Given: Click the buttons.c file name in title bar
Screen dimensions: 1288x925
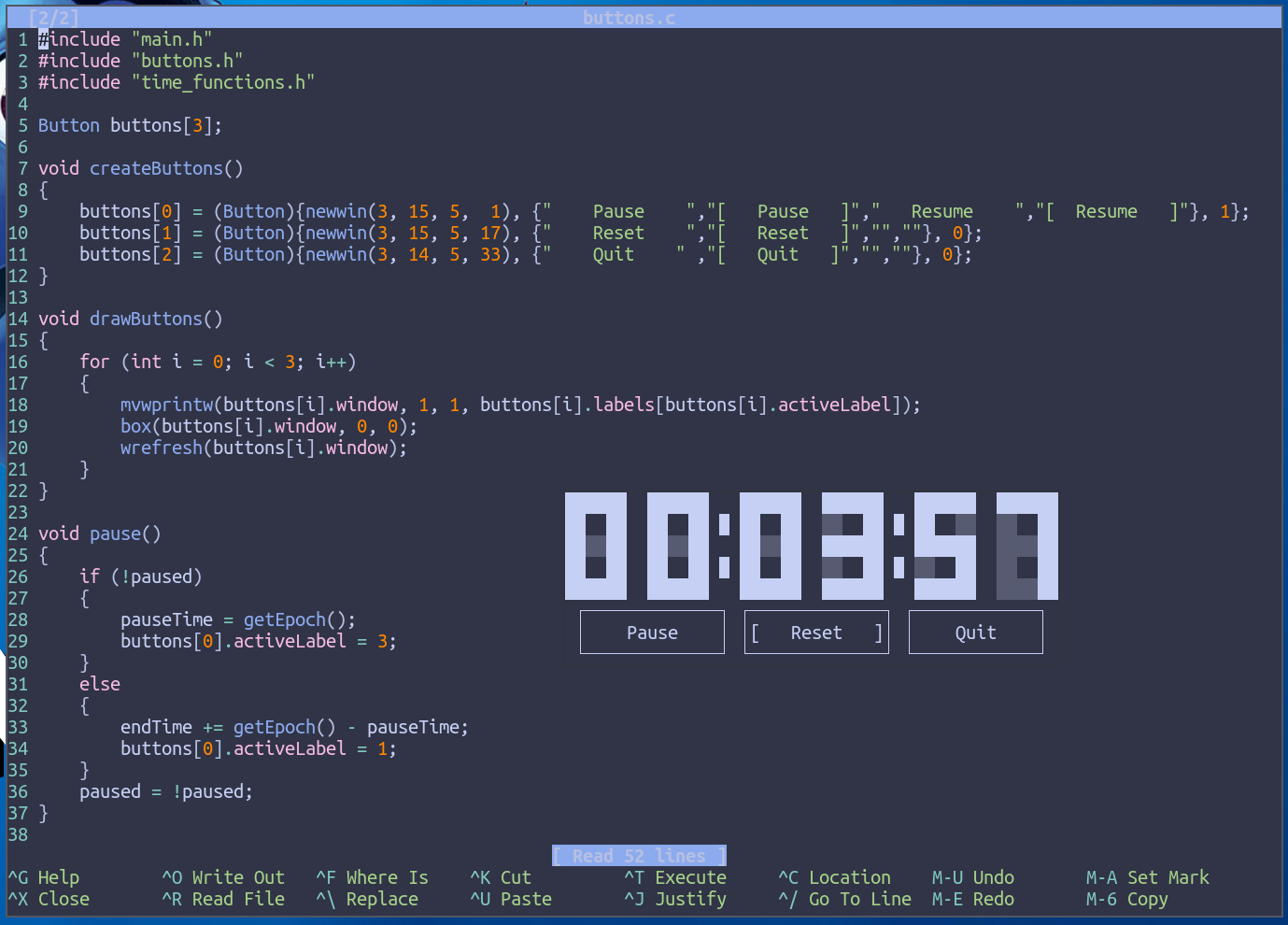Looking at the screenshot, I should tap(630, 18).
